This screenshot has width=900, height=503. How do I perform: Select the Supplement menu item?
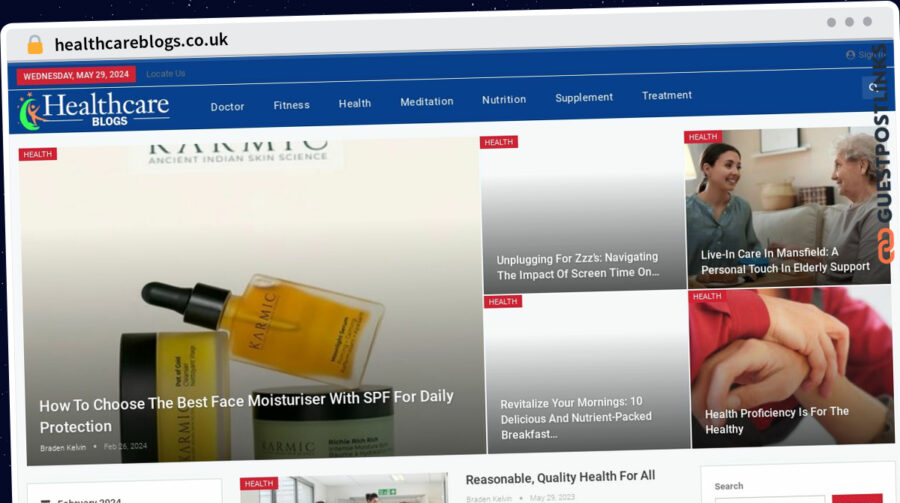tap(584, 98)
